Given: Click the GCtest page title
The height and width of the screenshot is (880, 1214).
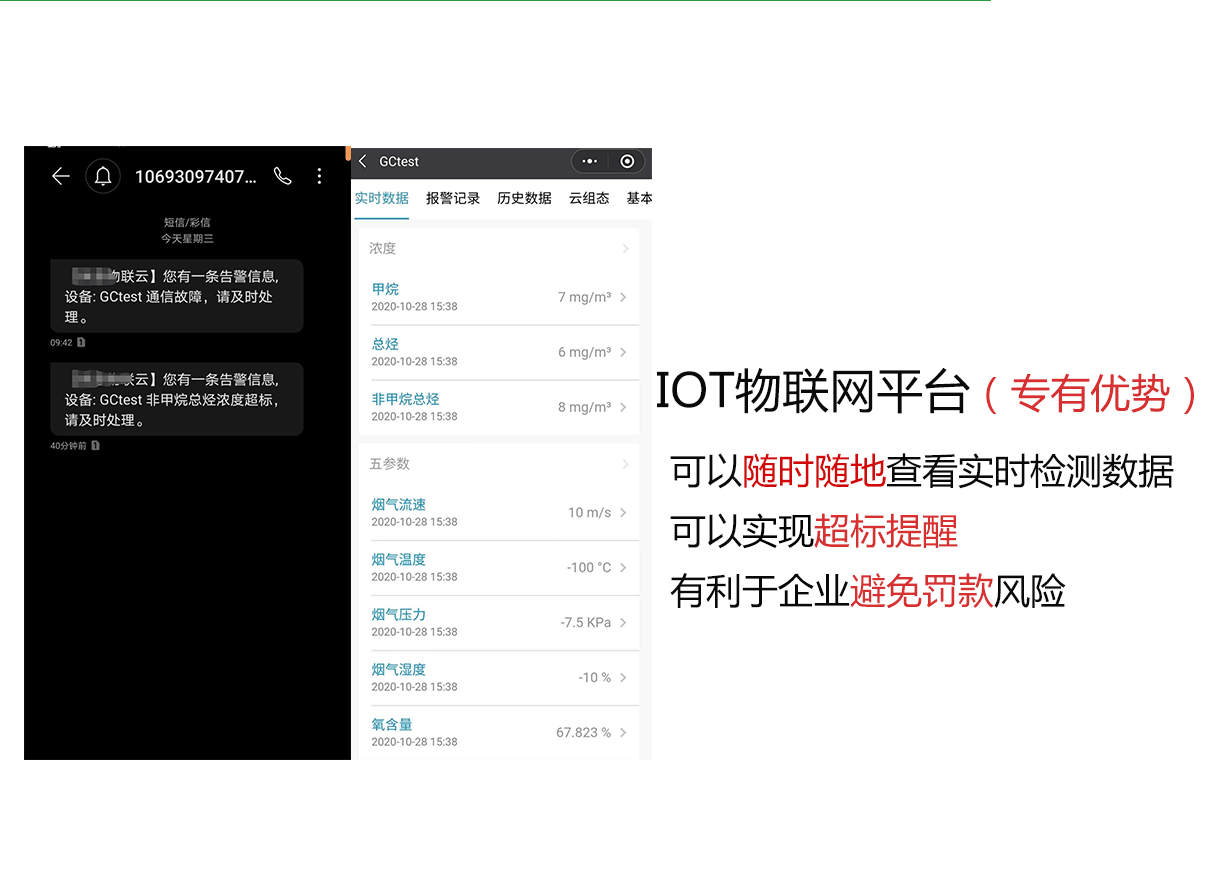Looking at the screenshot, I should [x=399, y=161].
